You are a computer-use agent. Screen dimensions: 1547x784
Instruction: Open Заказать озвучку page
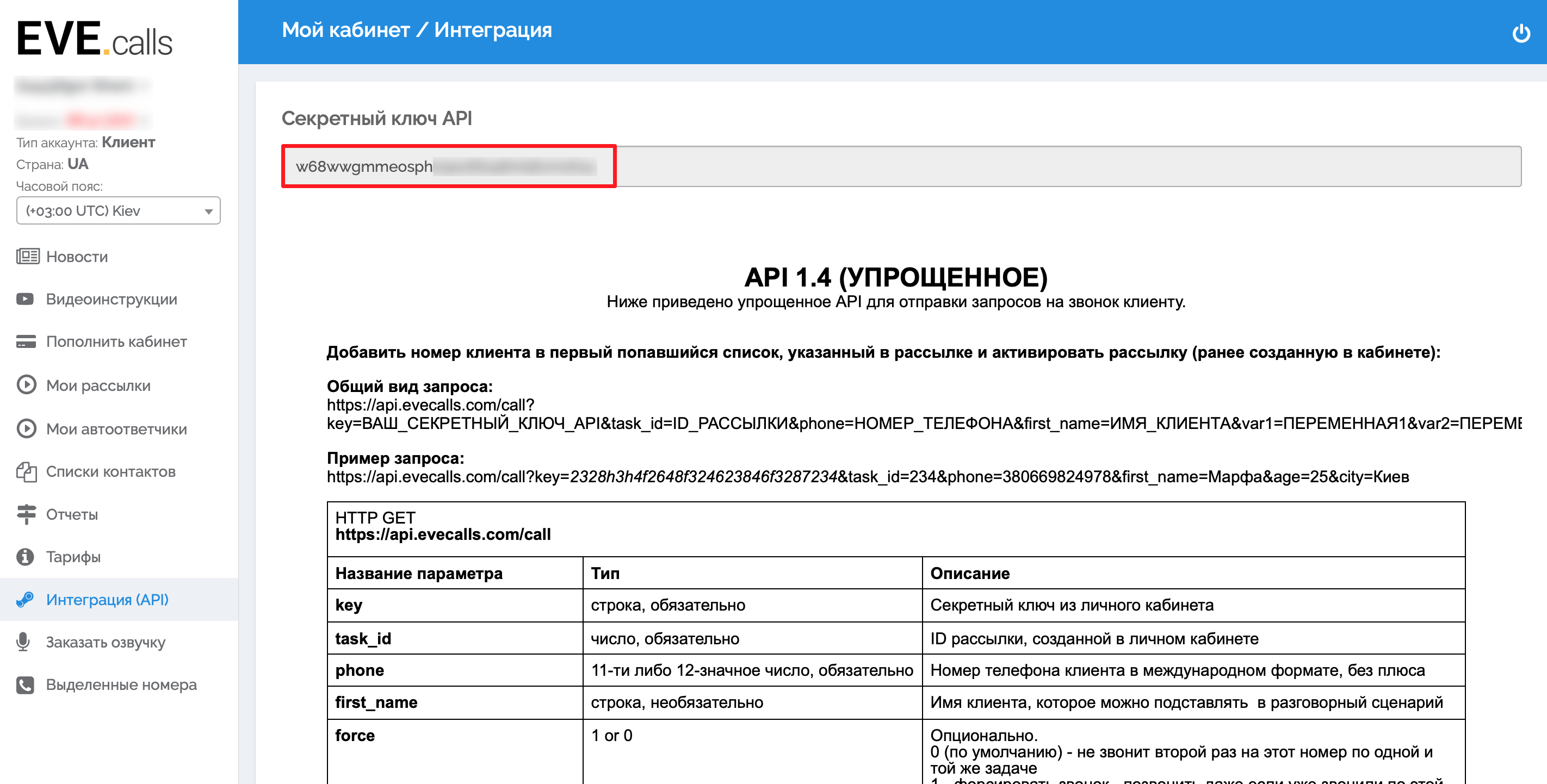click(106, 642)
